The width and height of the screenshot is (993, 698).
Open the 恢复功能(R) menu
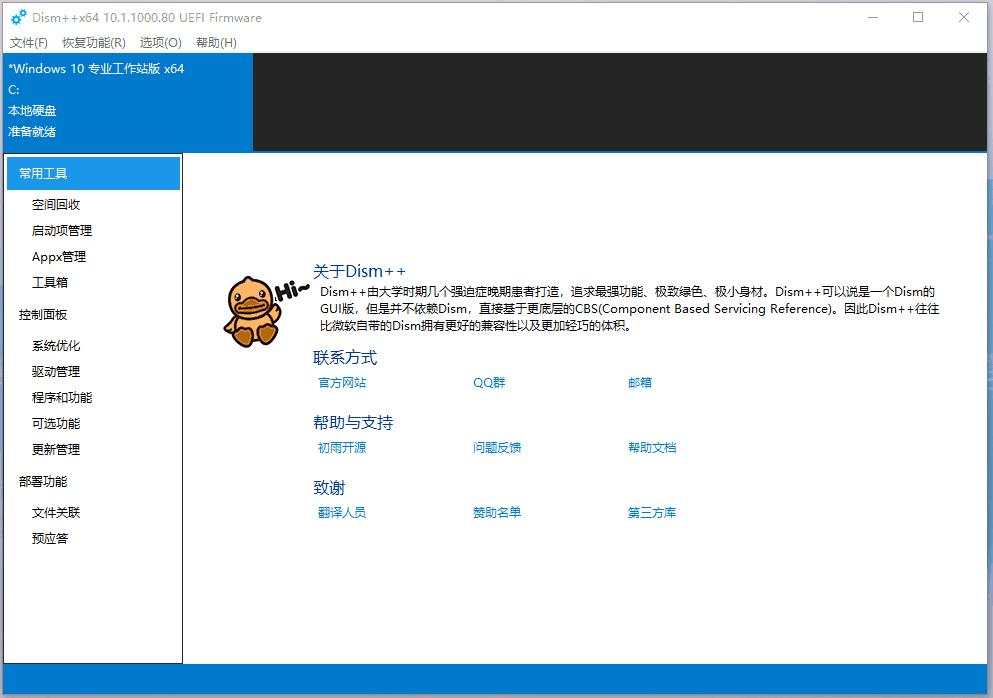[x=94, y=42]
